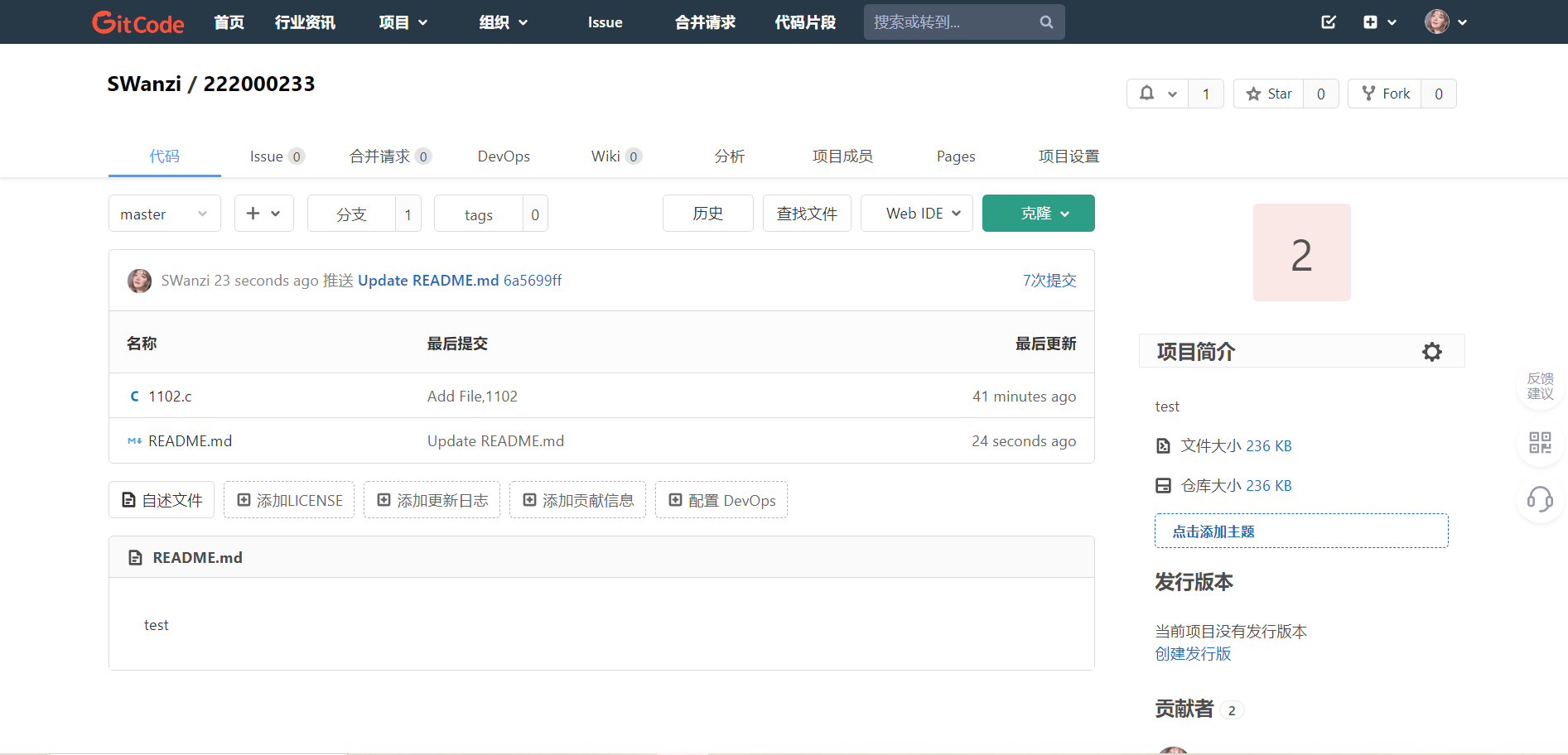
Task: Click the search magnifier icon
Action: click(1046, 22)
